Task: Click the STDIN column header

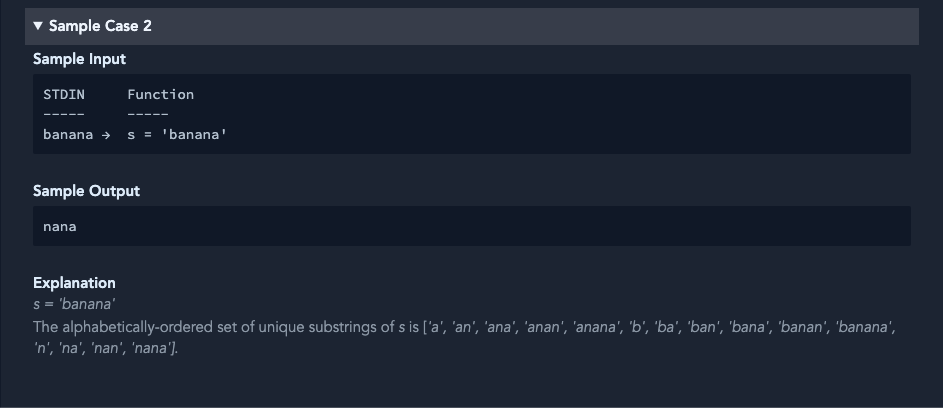Action: pyautogui.click(x=64, y=94)
